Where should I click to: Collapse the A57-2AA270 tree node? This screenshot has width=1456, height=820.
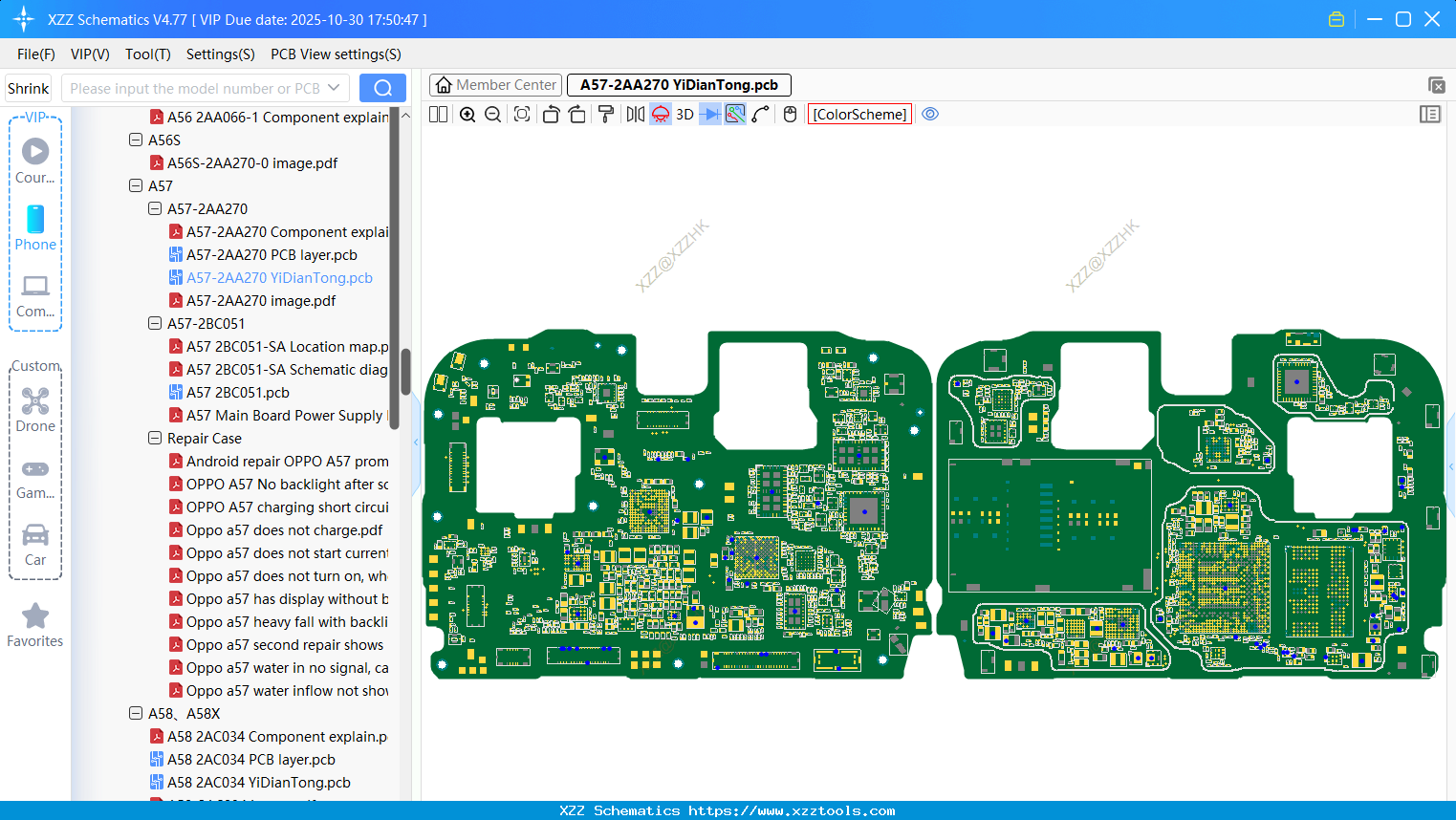coord(154,208)
